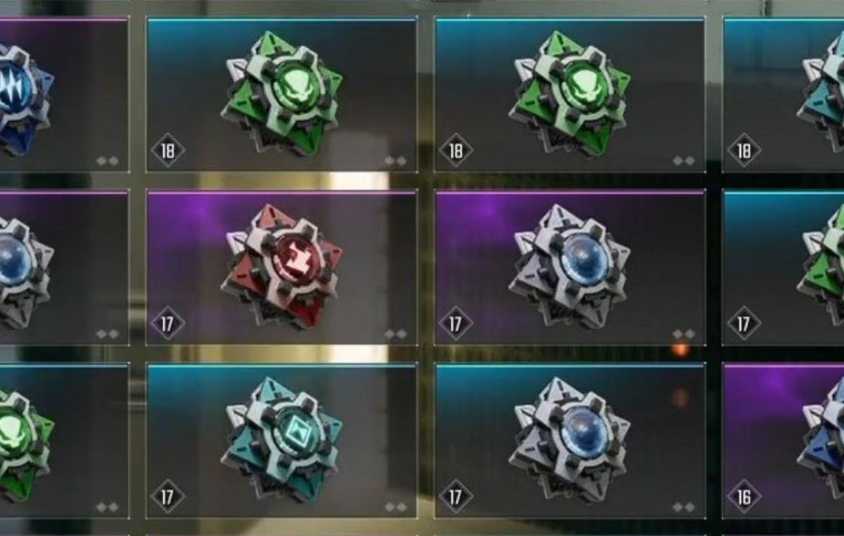844x536 pixels.
Task: Click level 17 badge on teal-background blue orb card
Action: [456, 497]
